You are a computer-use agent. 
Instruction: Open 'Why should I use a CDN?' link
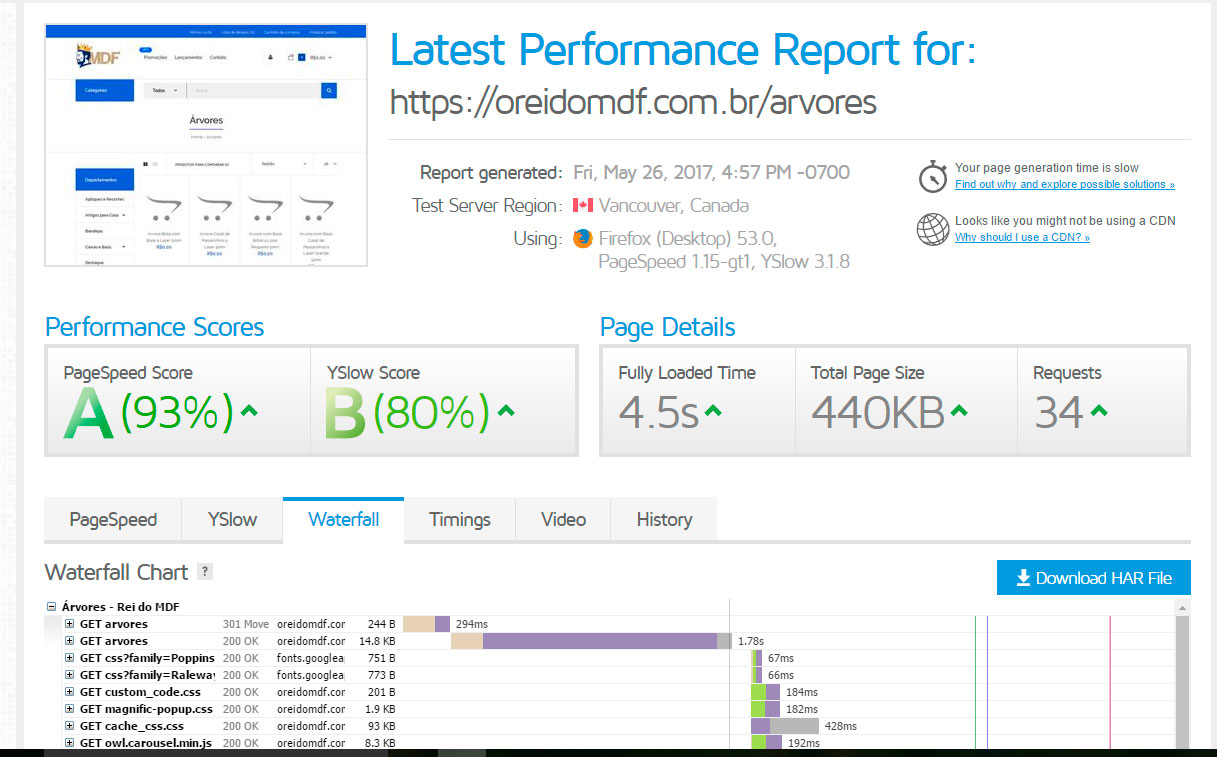[1022, 238]
